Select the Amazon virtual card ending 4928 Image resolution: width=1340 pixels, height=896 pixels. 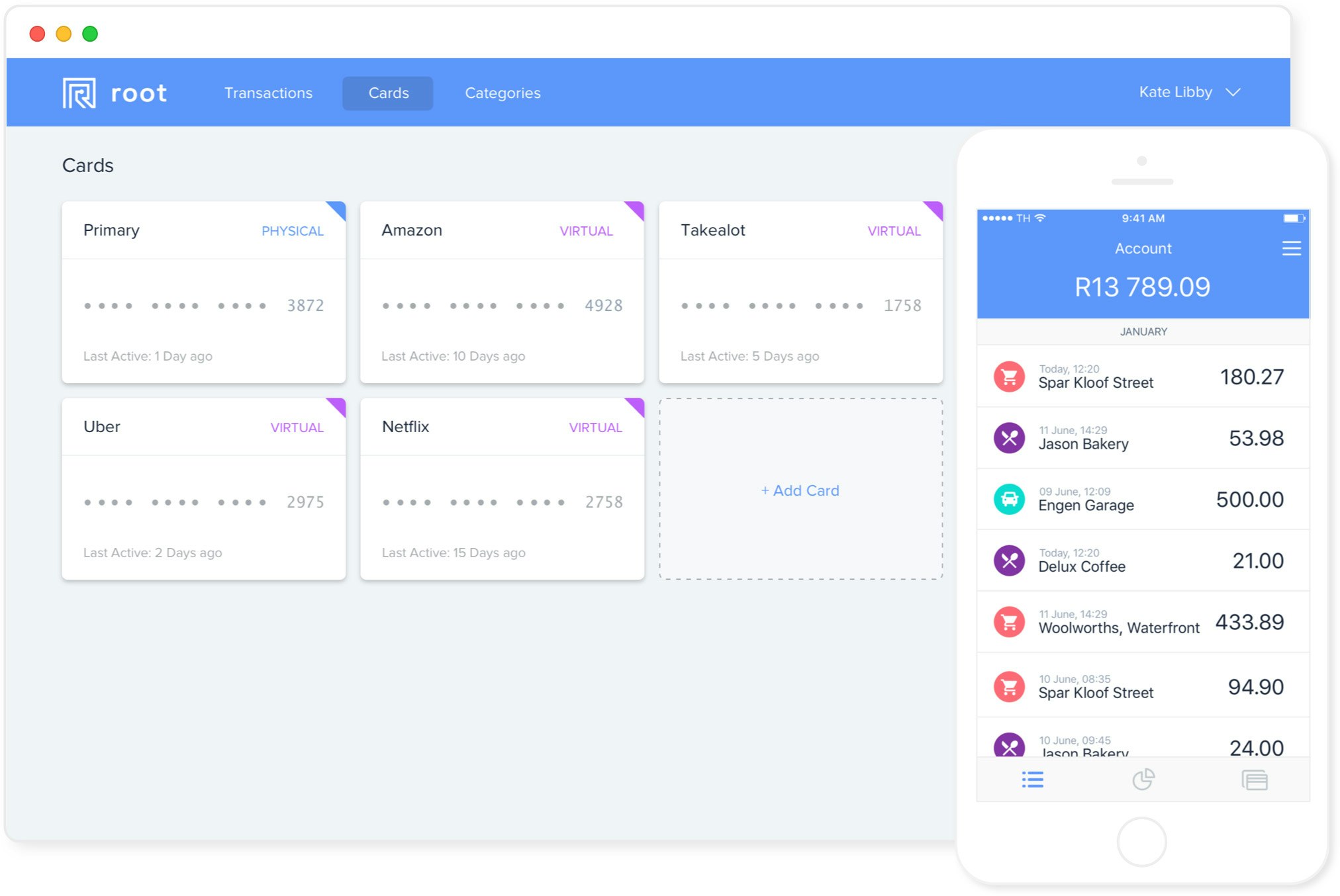[502, 292]
